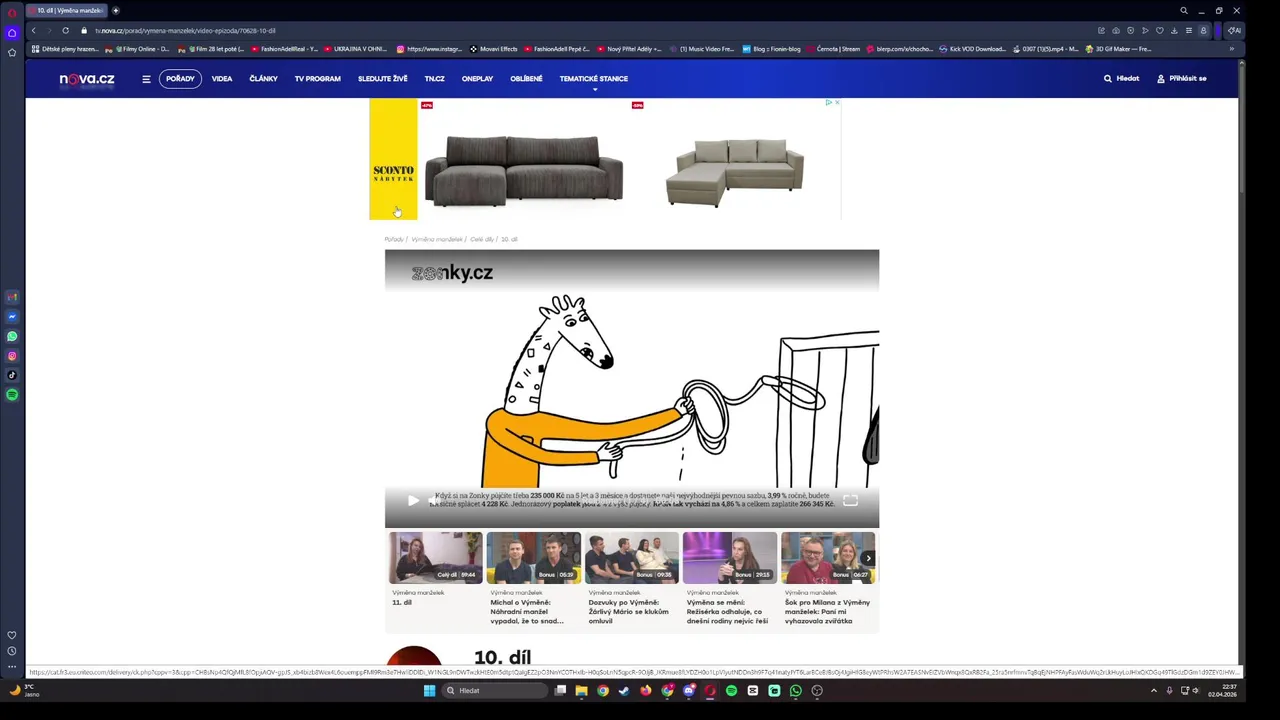Click the nova.cz logo
The image size is (1280, 720).
(87, 79)
